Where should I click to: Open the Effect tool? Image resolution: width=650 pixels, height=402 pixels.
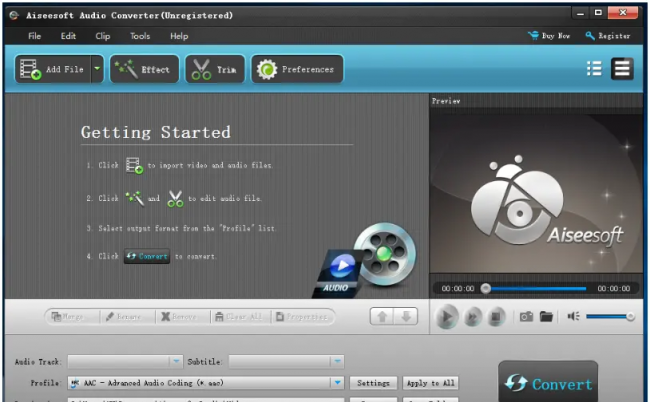(144, 69)
